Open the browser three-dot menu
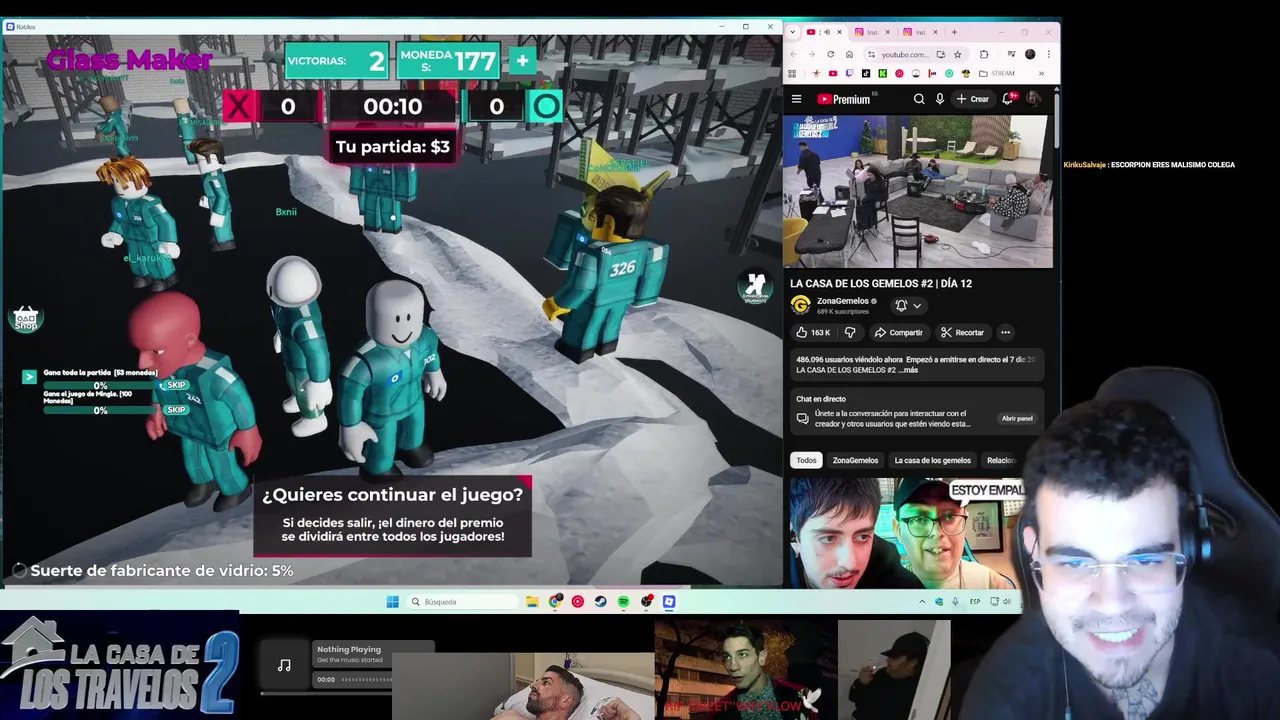1280x720 pixels. [x=1048, y=54]
